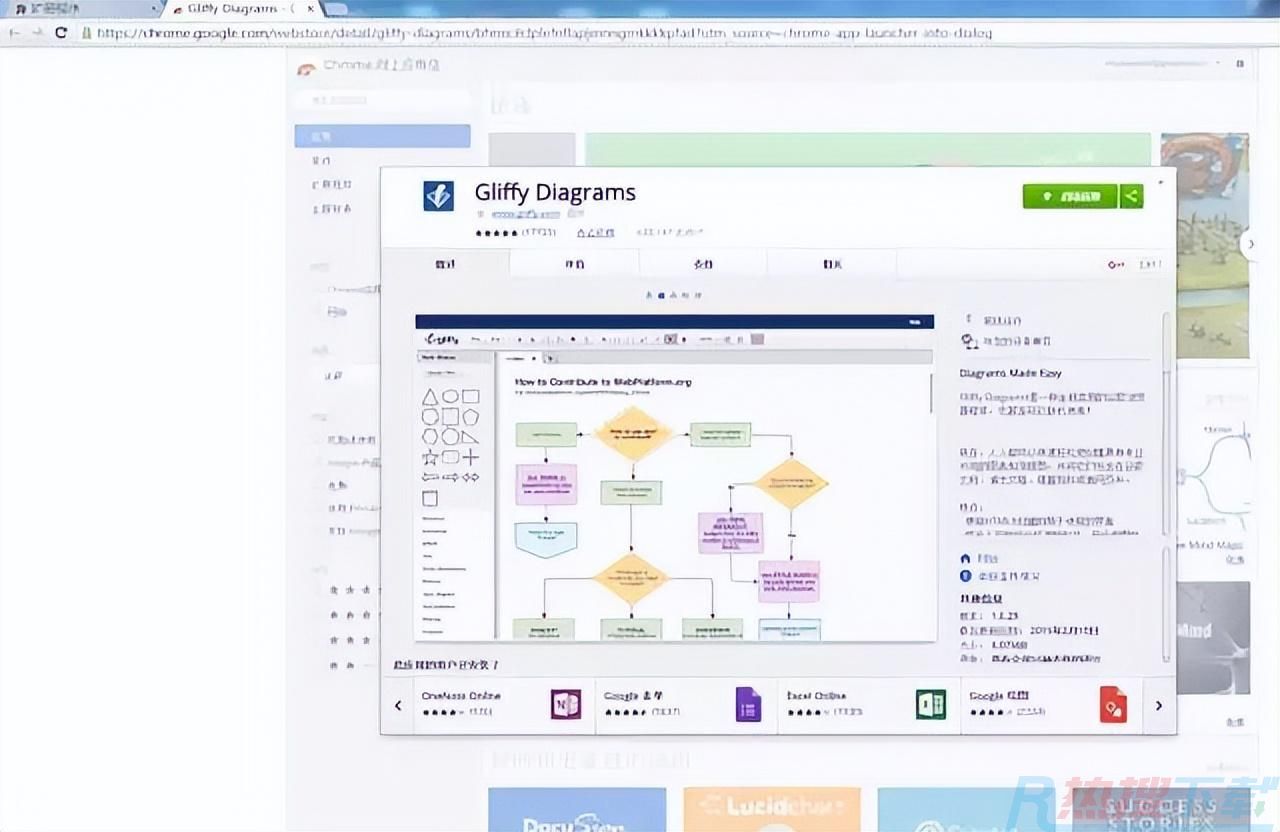Click the green share icon button
The width and height of the screenshot is (1280, 832).
click(x=1131, y=196)
